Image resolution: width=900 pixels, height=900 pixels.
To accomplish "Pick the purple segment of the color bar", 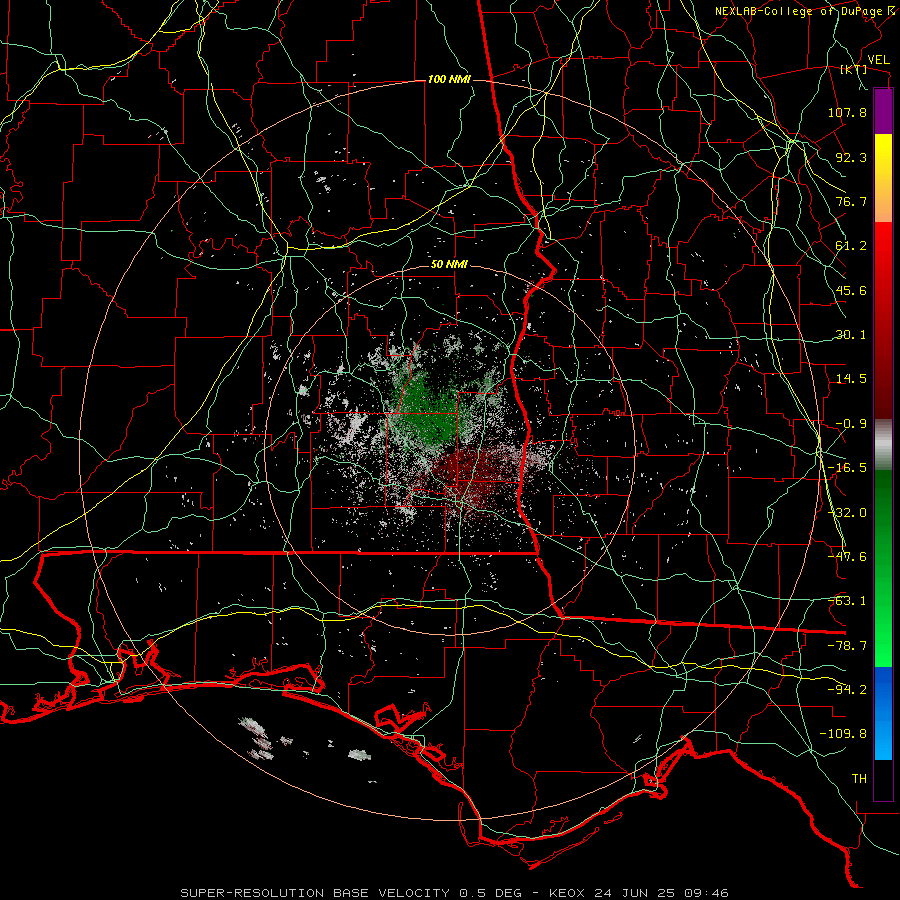I will coord(883,111).
